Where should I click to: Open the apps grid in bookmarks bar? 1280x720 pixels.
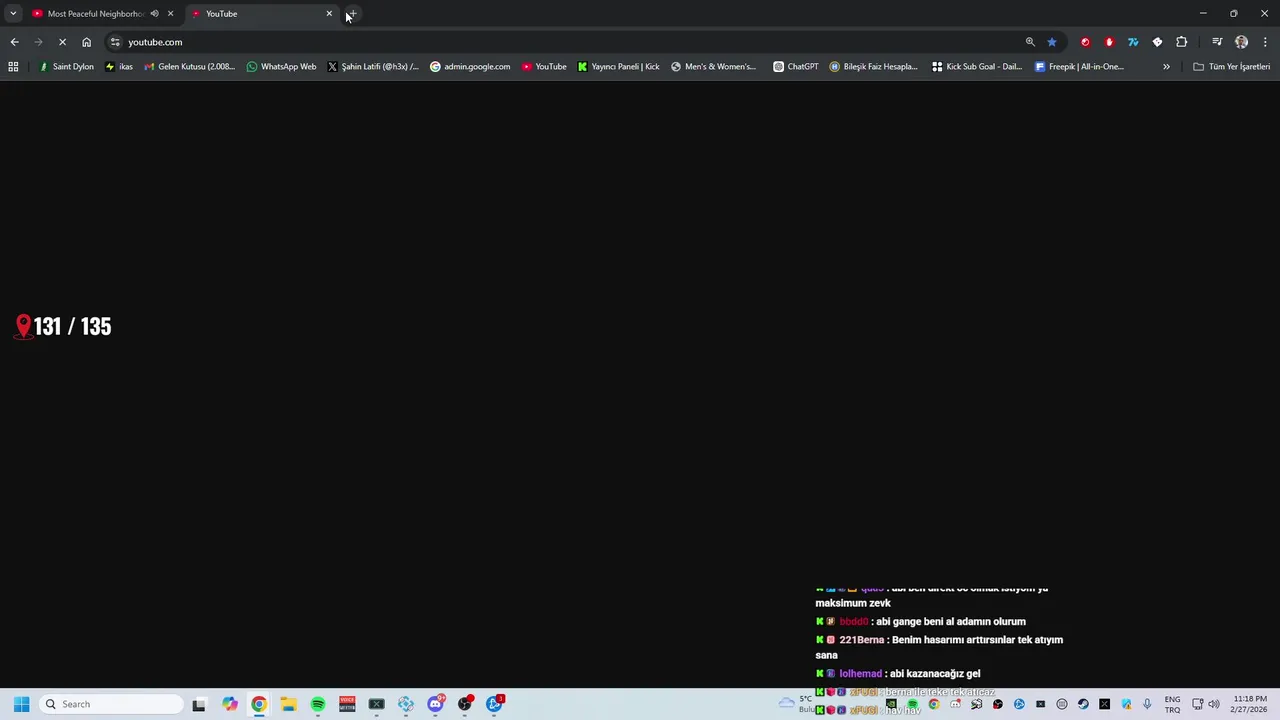point(13,67)
